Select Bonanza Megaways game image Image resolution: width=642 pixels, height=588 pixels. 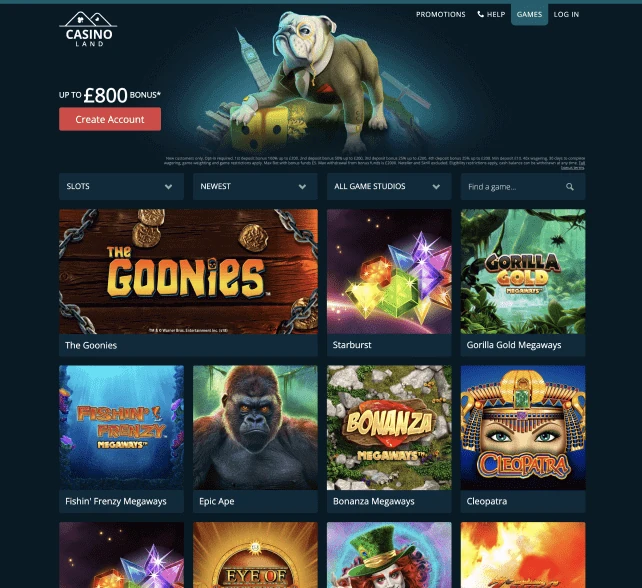389,427
